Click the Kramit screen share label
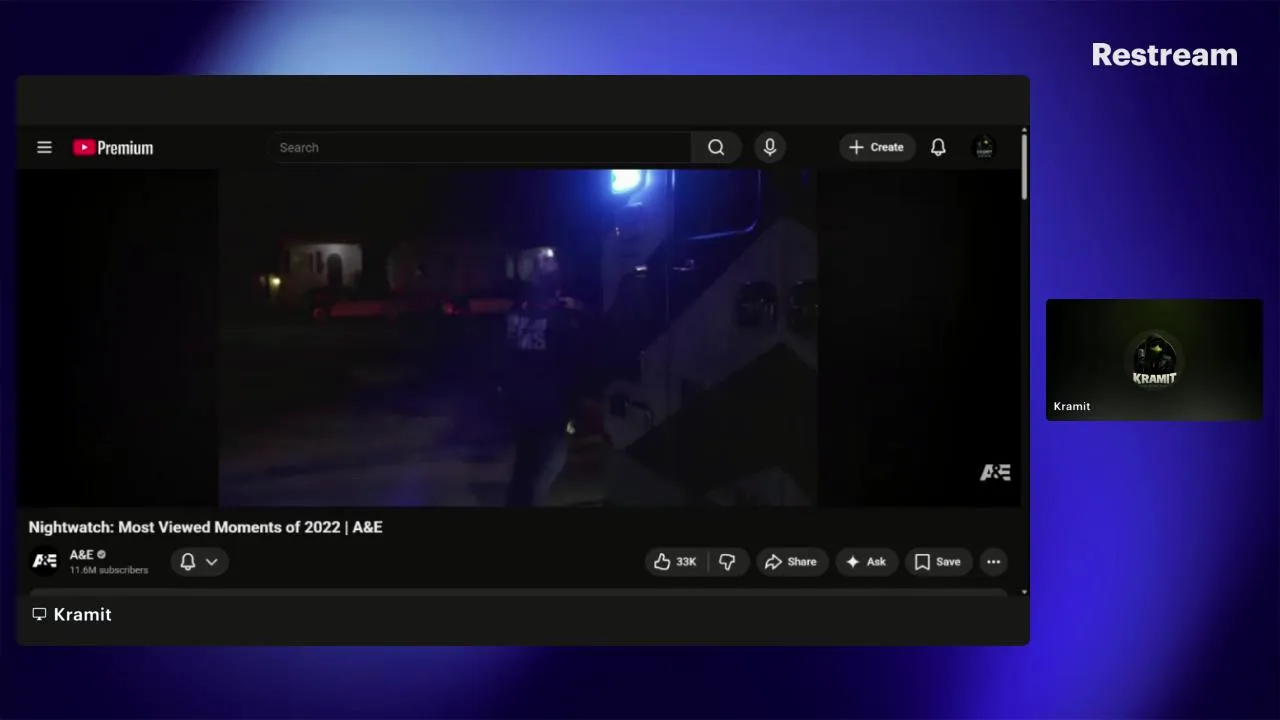 click(72, 614)
